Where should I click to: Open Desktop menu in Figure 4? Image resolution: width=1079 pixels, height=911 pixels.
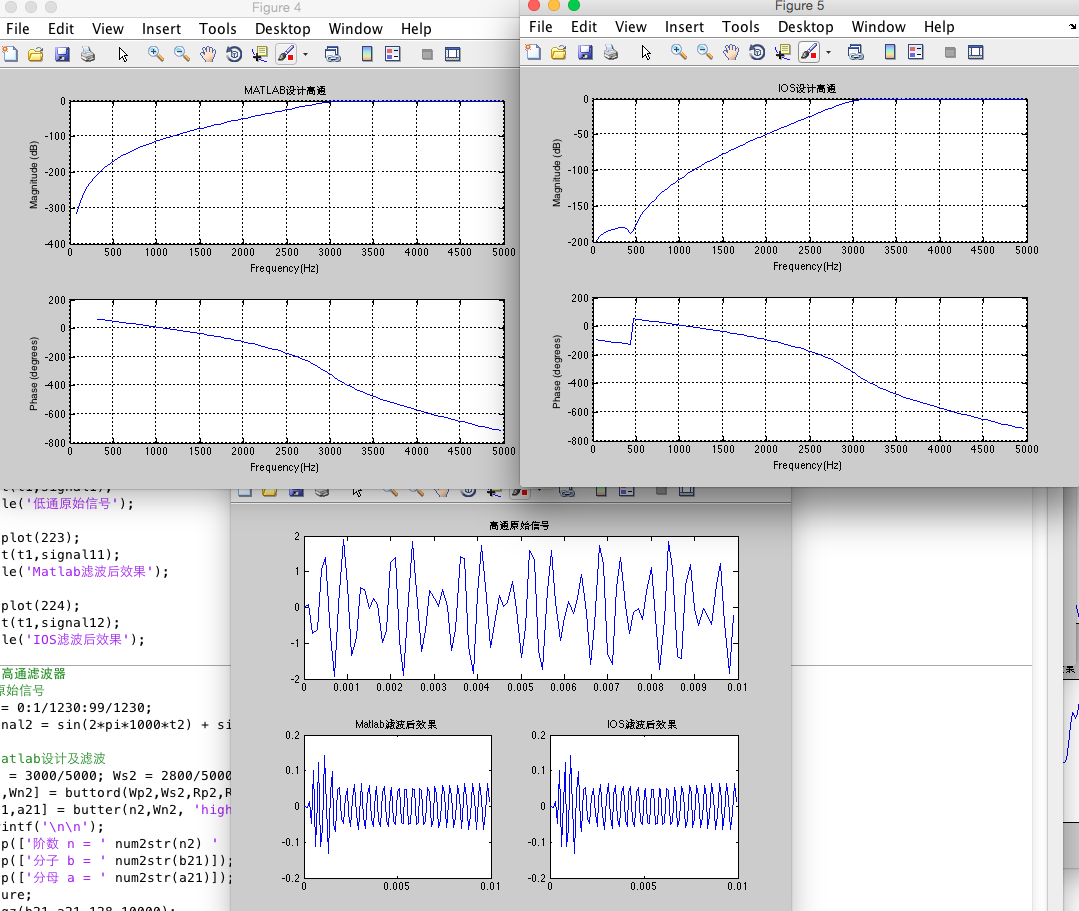pyautogui.click(x=282, y=29)
